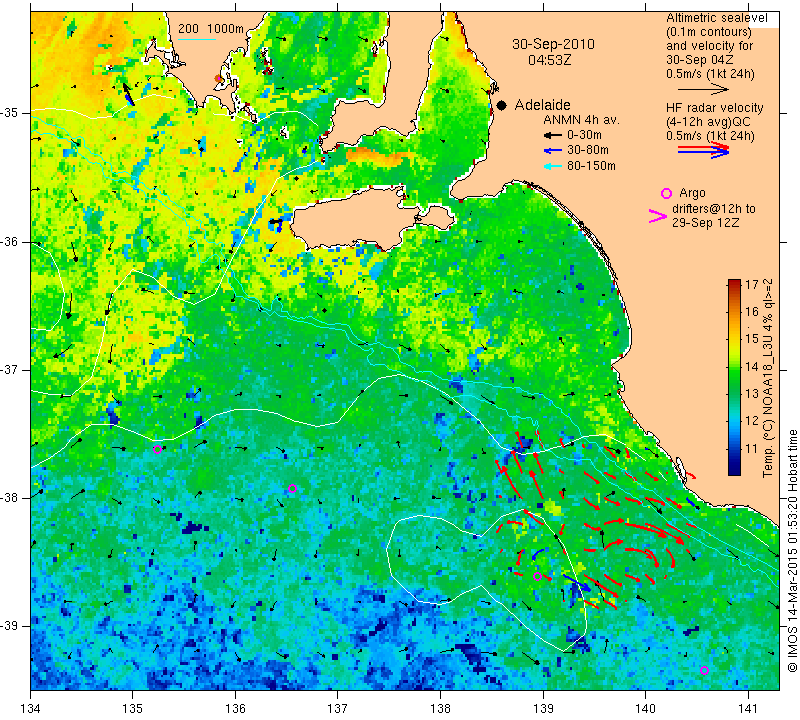Click the Argo float circle near 135.2E, 37.6S
This screenshot has height=720, width=800.
(157, 450)
